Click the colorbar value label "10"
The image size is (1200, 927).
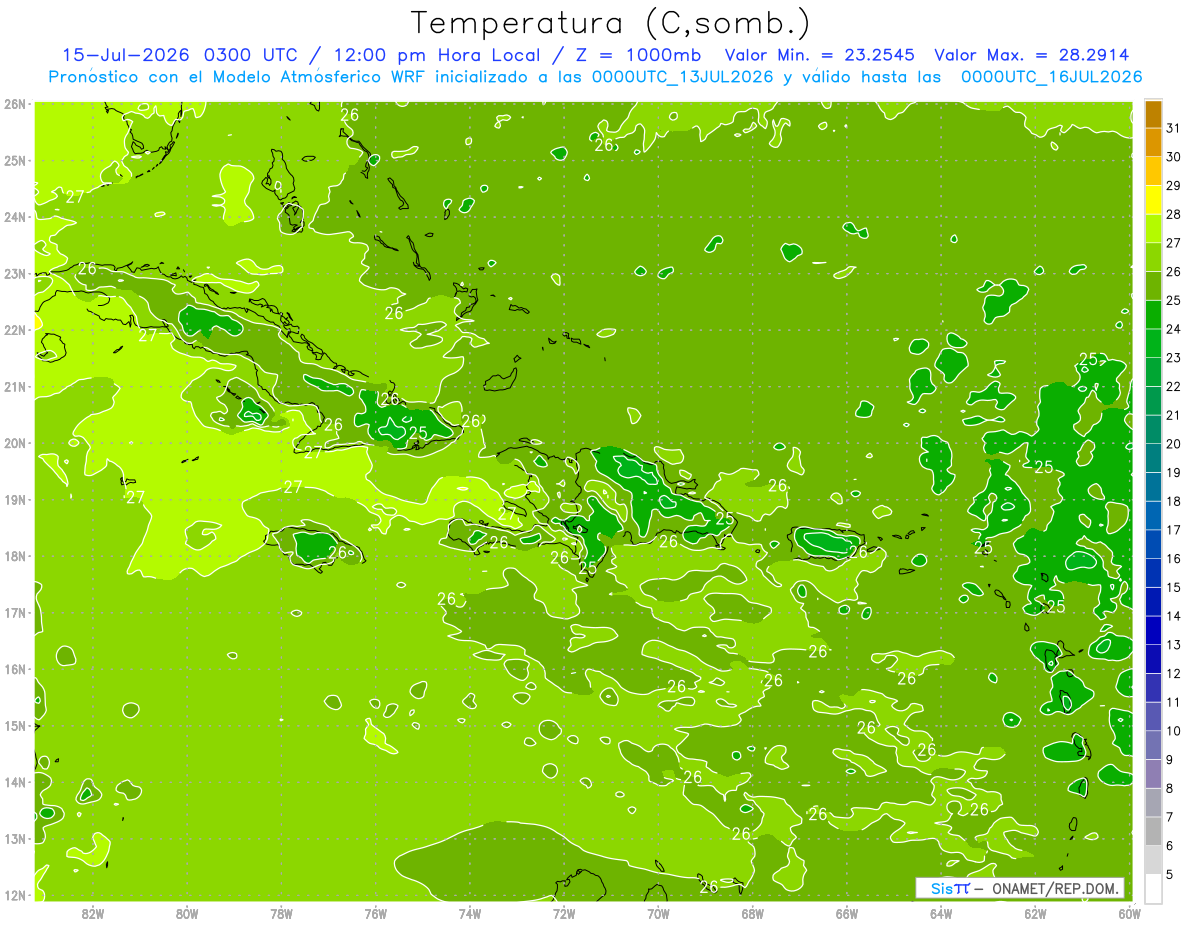pyautogui.click(x=1174, y=731)
